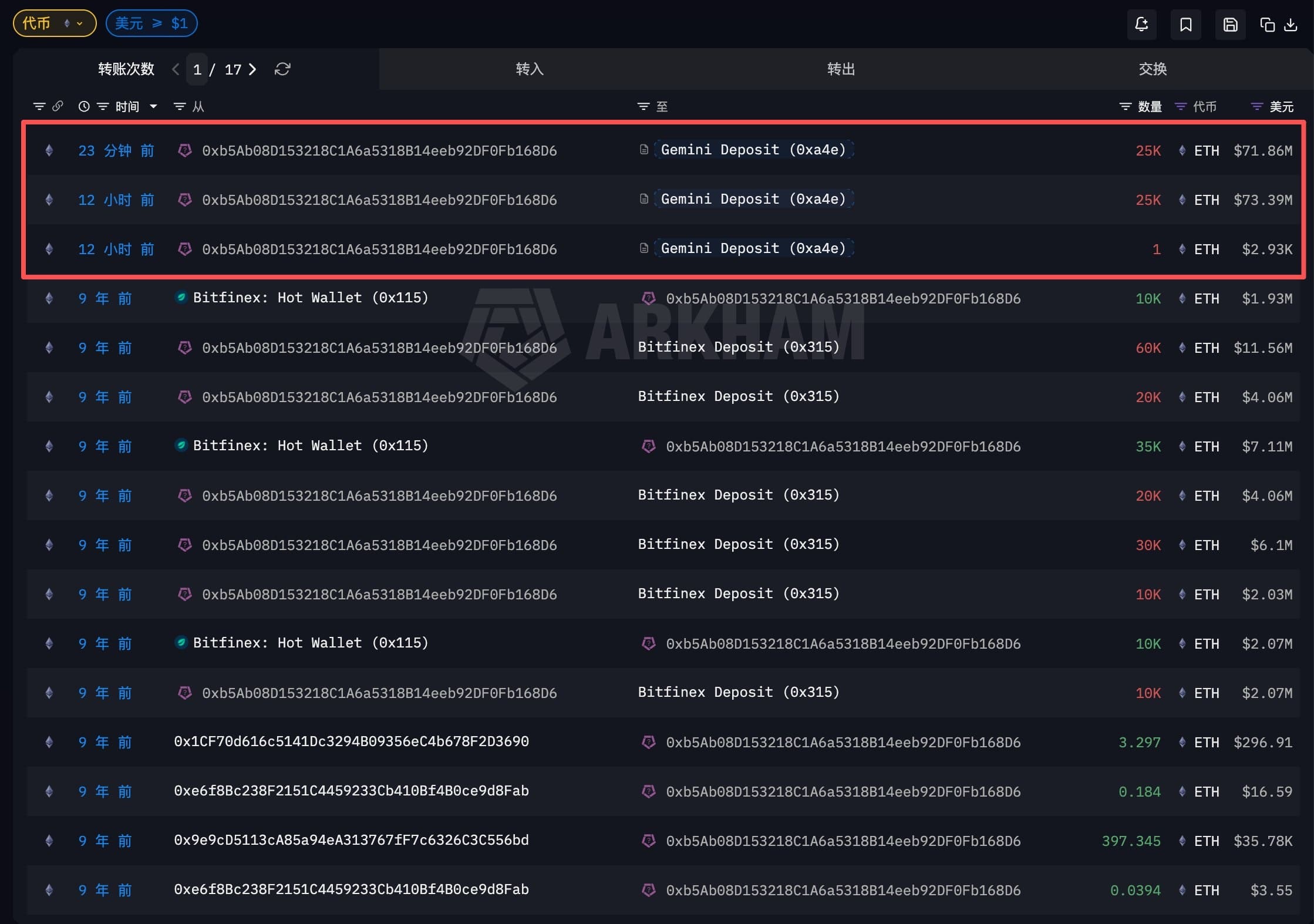Click the link filter icon in header
This screenshot has height=924, width=1314.
(58, 106)
